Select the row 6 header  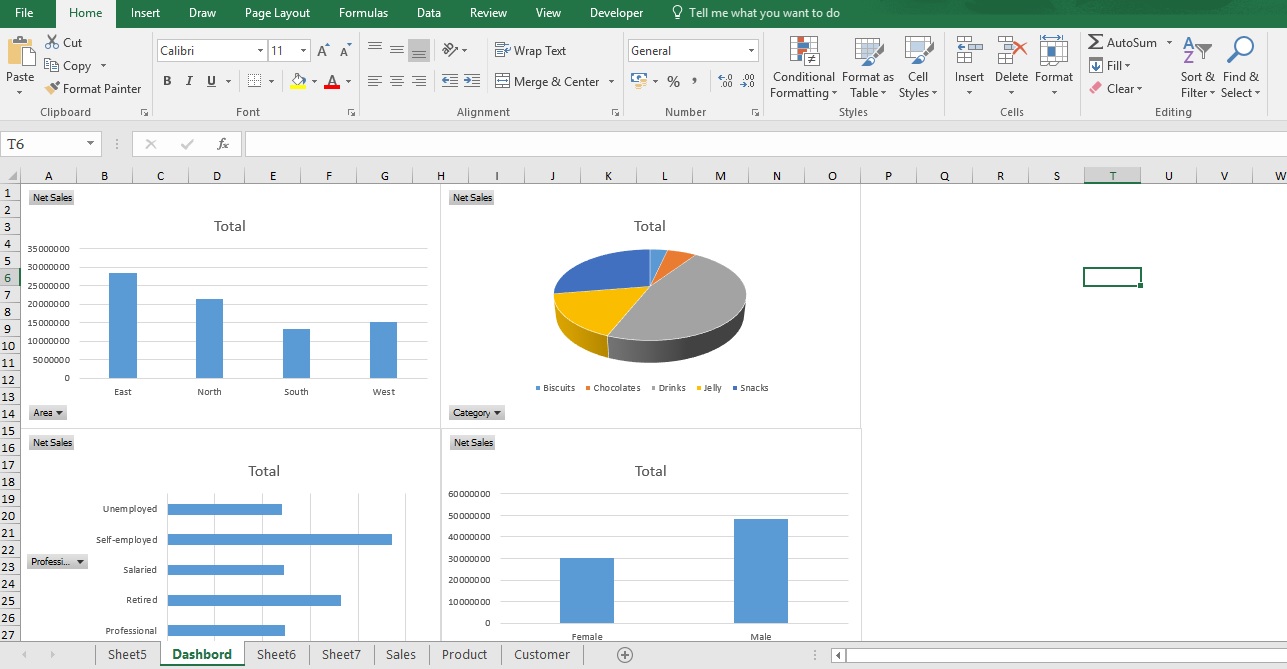(x=9, y=278)
